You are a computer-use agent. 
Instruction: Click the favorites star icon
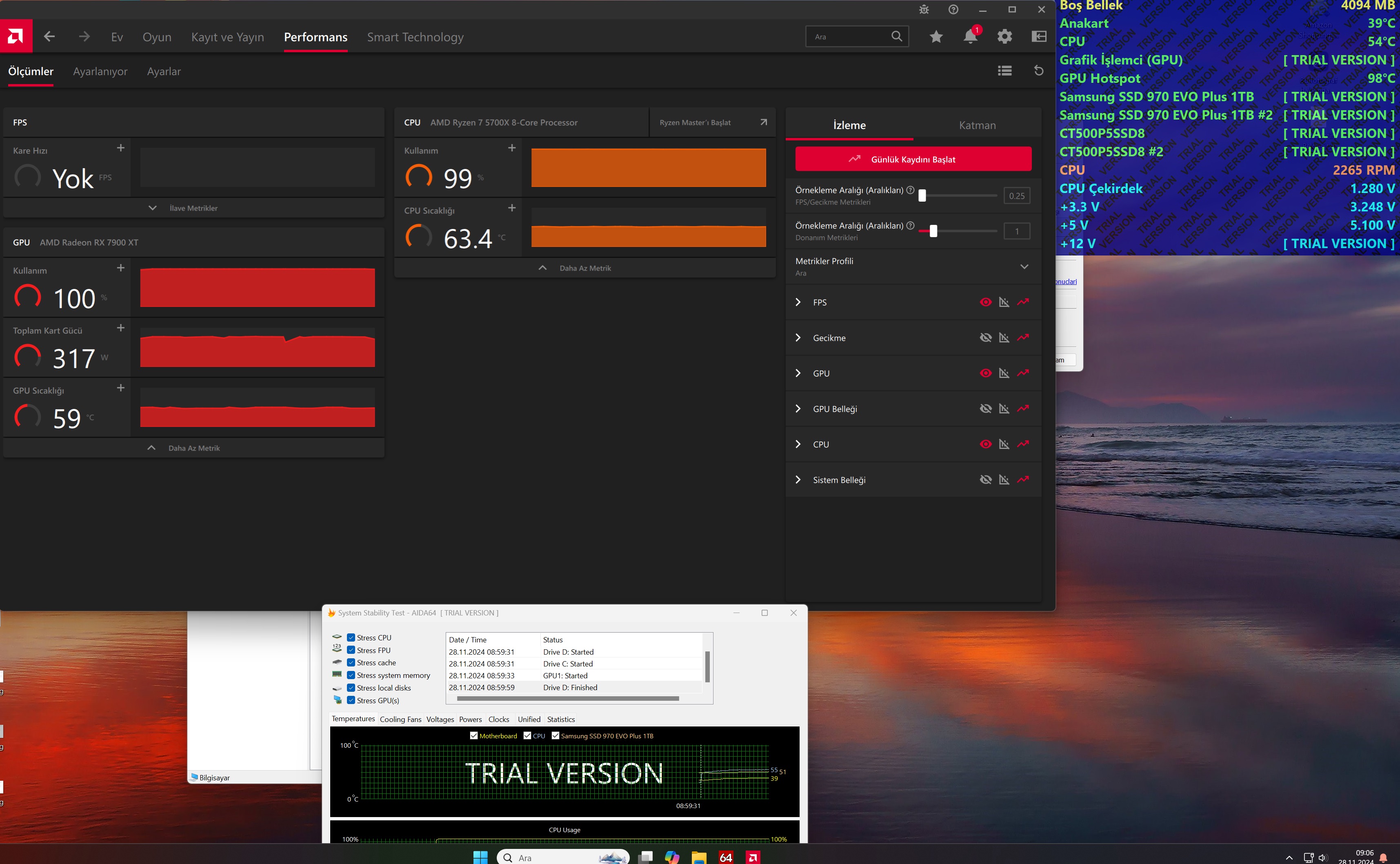coord(936,37)
